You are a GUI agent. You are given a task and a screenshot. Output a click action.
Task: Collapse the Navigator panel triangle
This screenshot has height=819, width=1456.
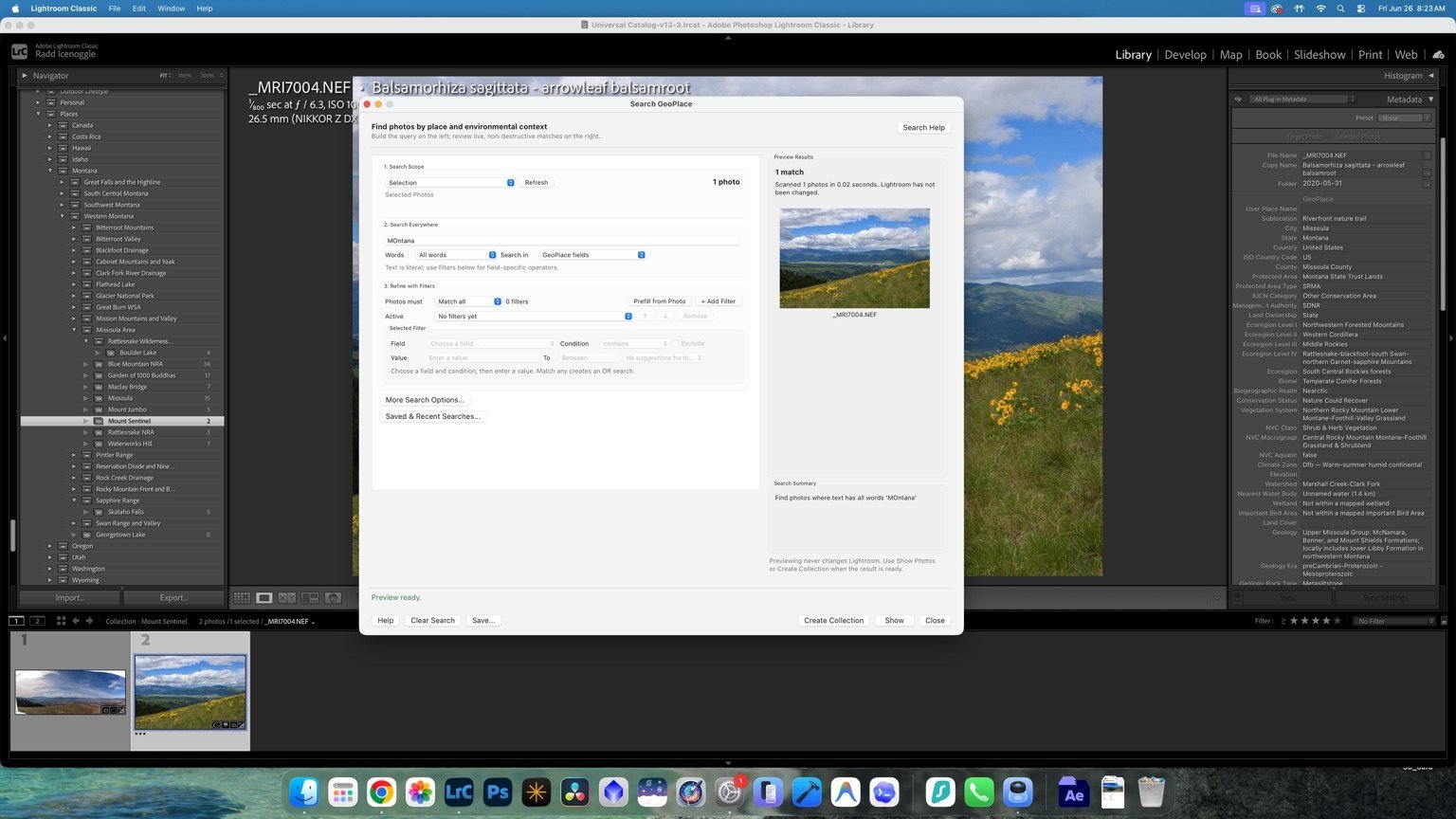[x=25, y=76]
